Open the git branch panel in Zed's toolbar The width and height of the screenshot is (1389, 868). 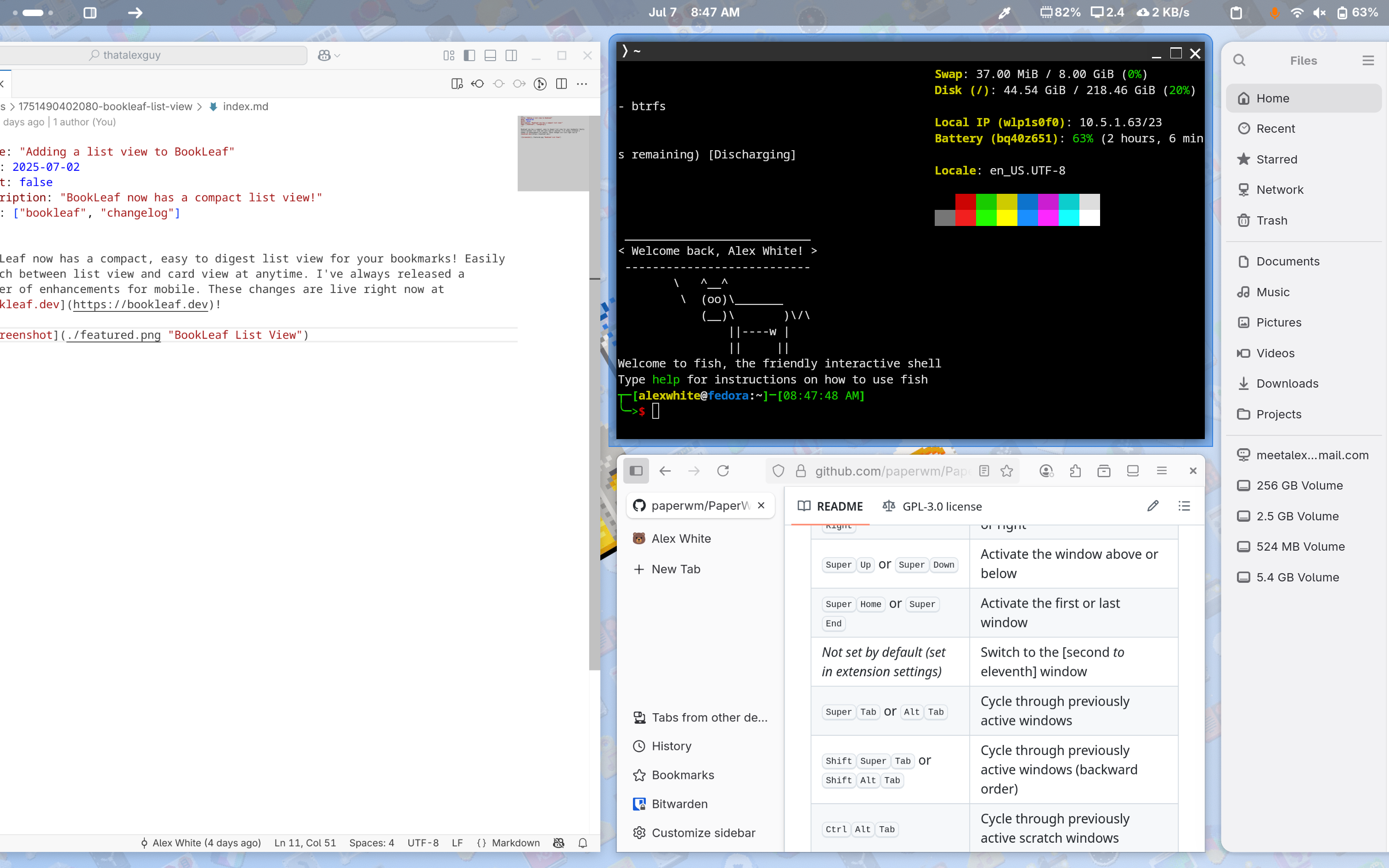pyautogui.click(x=540, y=84)
